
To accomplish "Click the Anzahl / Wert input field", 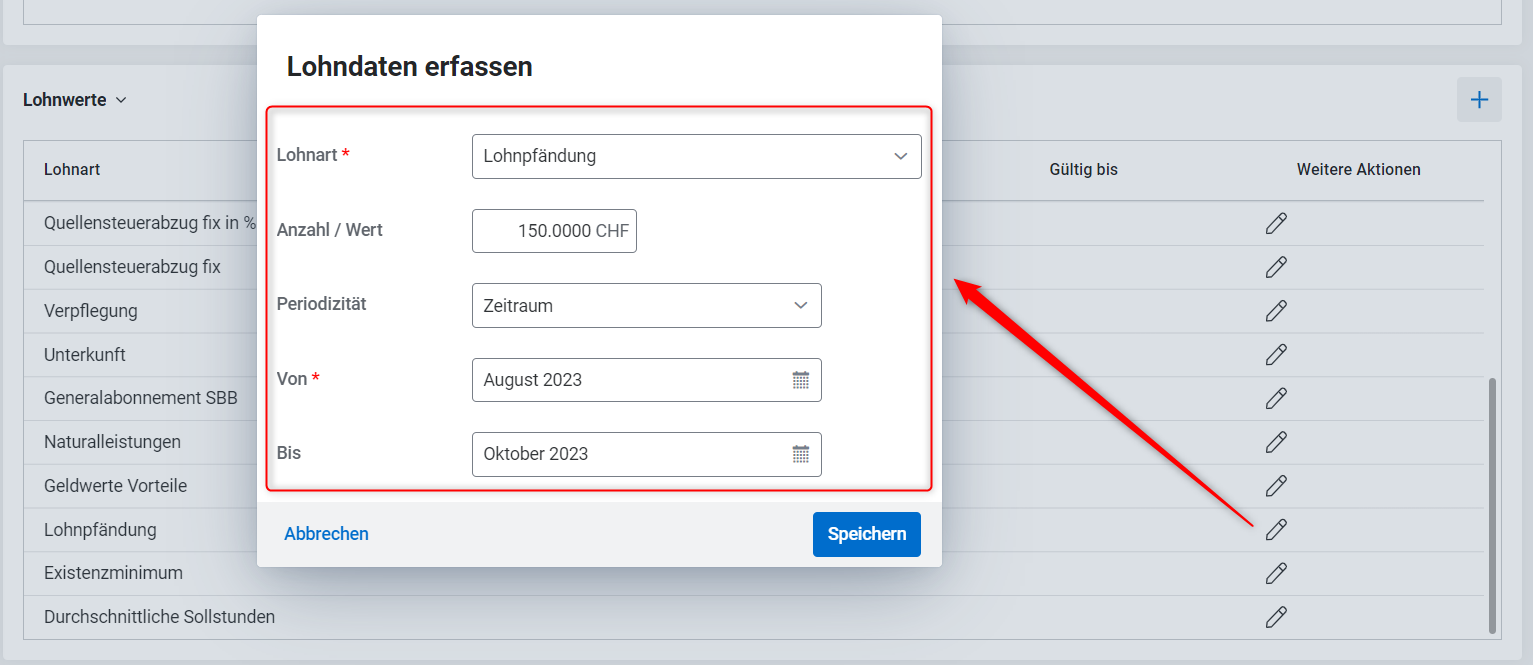I will pyautogui.click(x=554, y=231).
